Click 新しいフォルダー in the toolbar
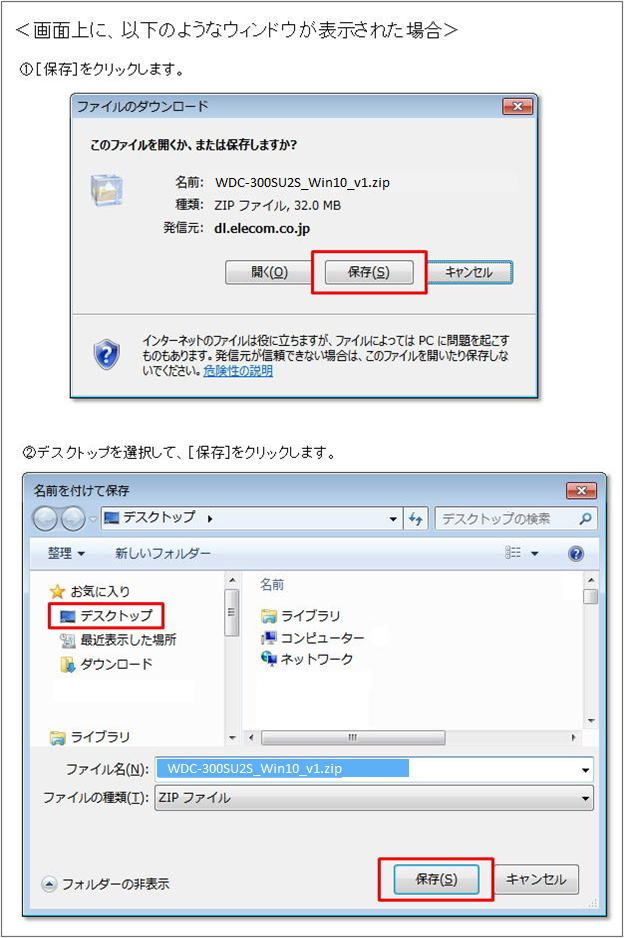Image resolution: width=624 pixels, height=938 pixels. coord(163,553)
